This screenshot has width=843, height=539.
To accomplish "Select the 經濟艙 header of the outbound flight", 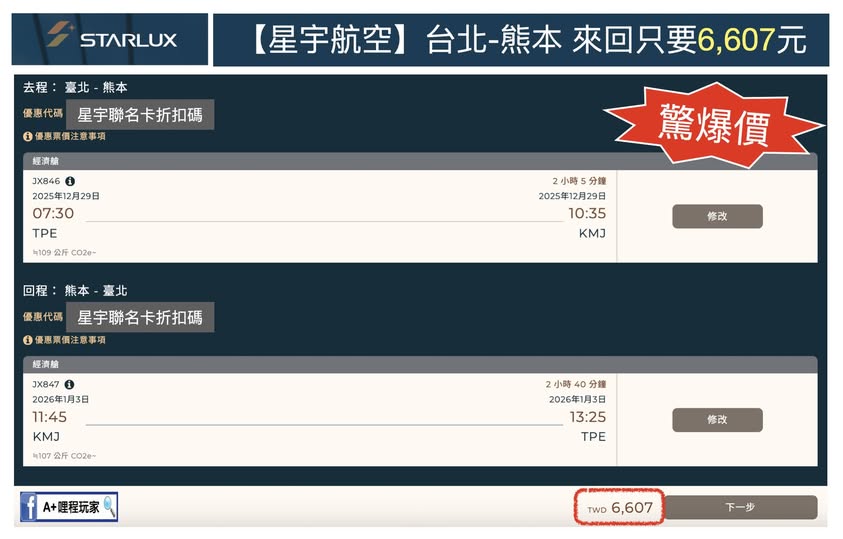I will coord(49,160).
